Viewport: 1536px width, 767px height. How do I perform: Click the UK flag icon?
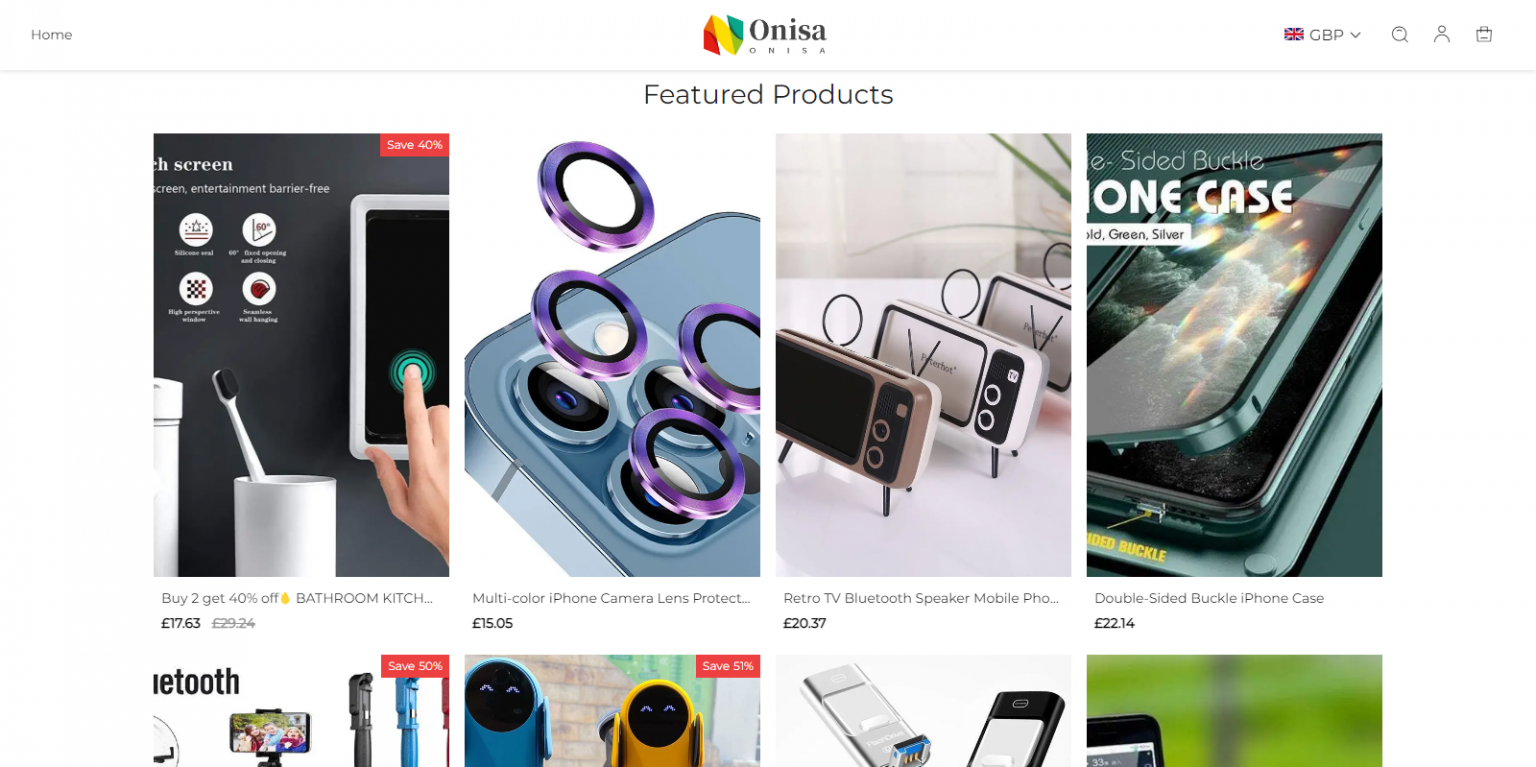click(1294, 34)
